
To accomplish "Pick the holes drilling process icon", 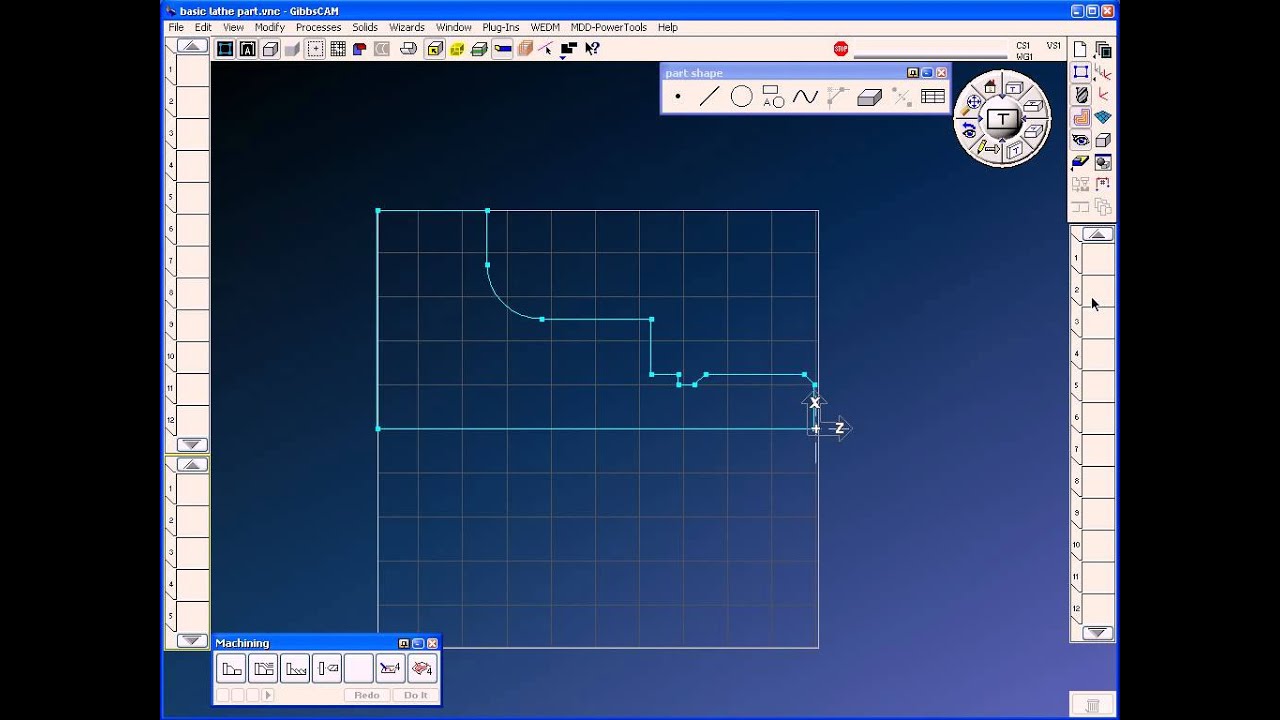I will click(327, 669).
